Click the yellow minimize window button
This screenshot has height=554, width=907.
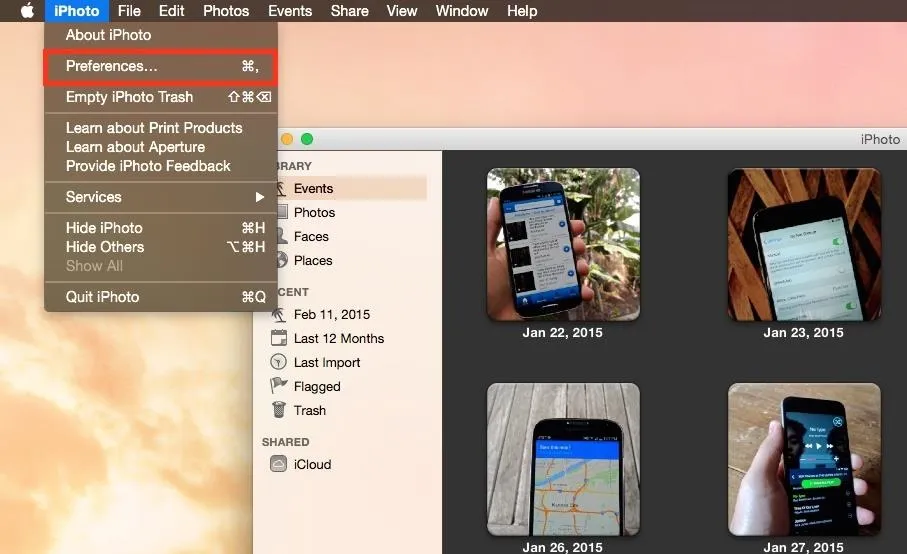point(287,139)
